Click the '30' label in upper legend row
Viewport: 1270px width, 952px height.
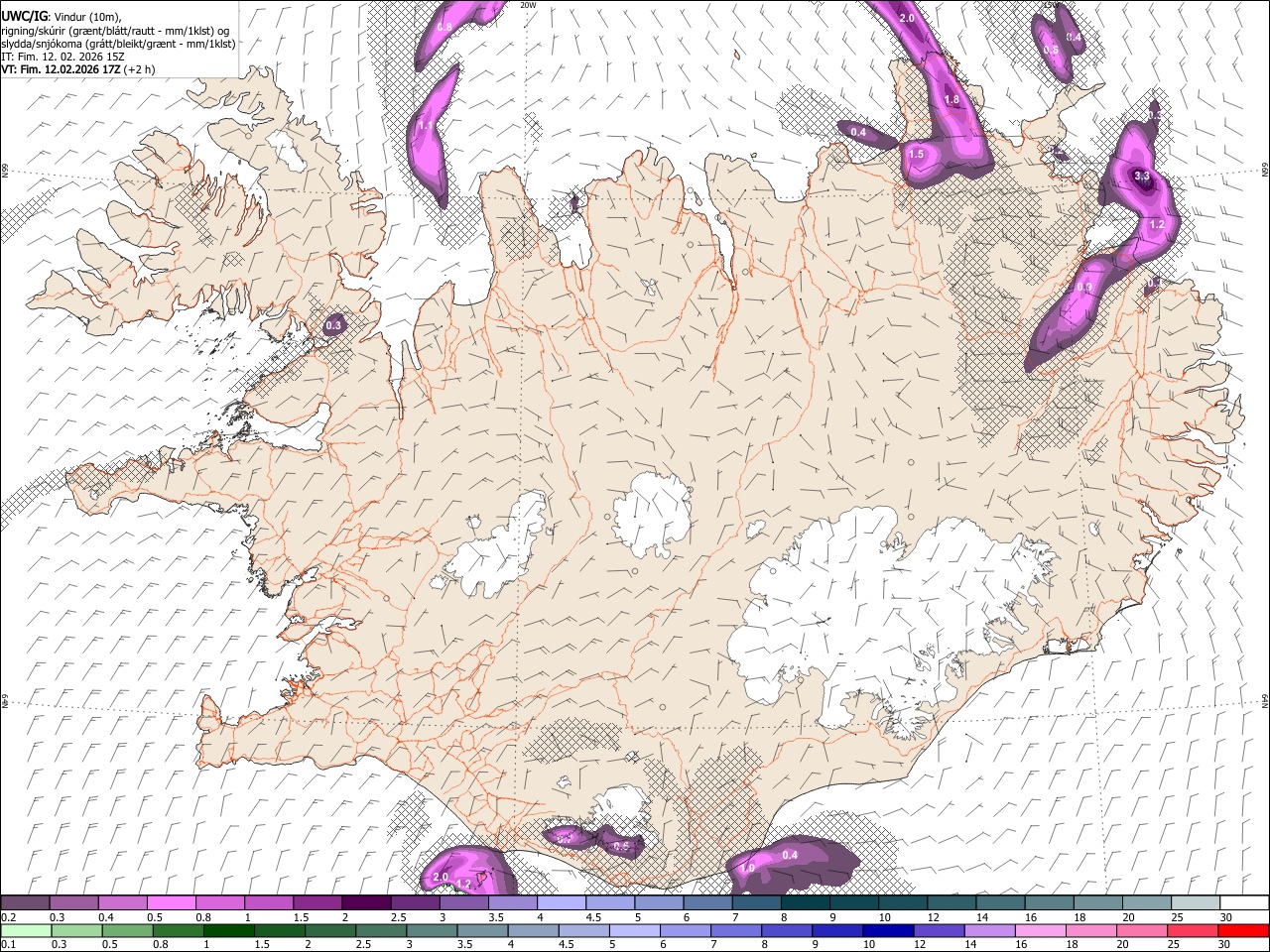point(1226,917)
